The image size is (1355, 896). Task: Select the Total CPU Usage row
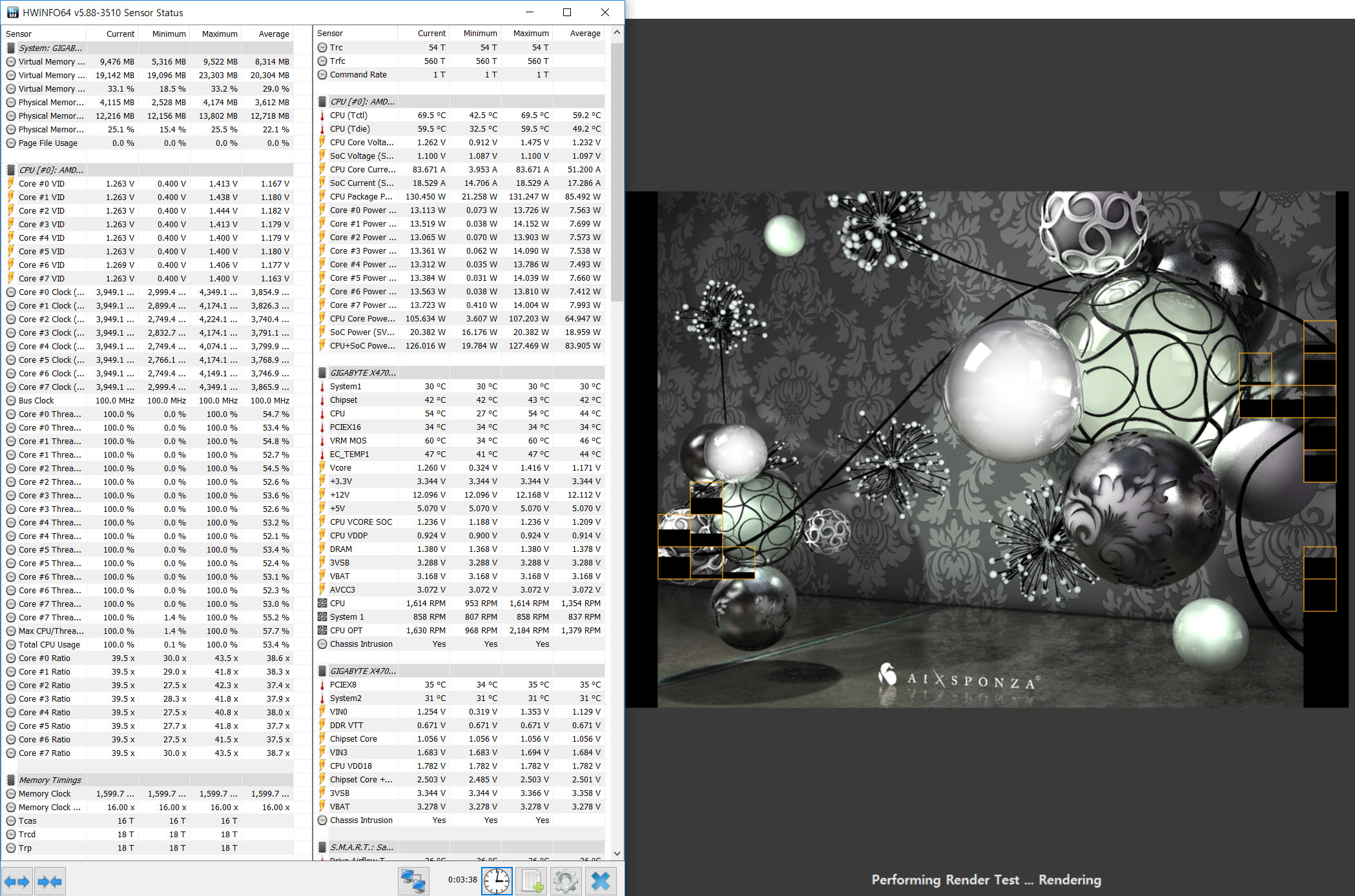[49, 644]
